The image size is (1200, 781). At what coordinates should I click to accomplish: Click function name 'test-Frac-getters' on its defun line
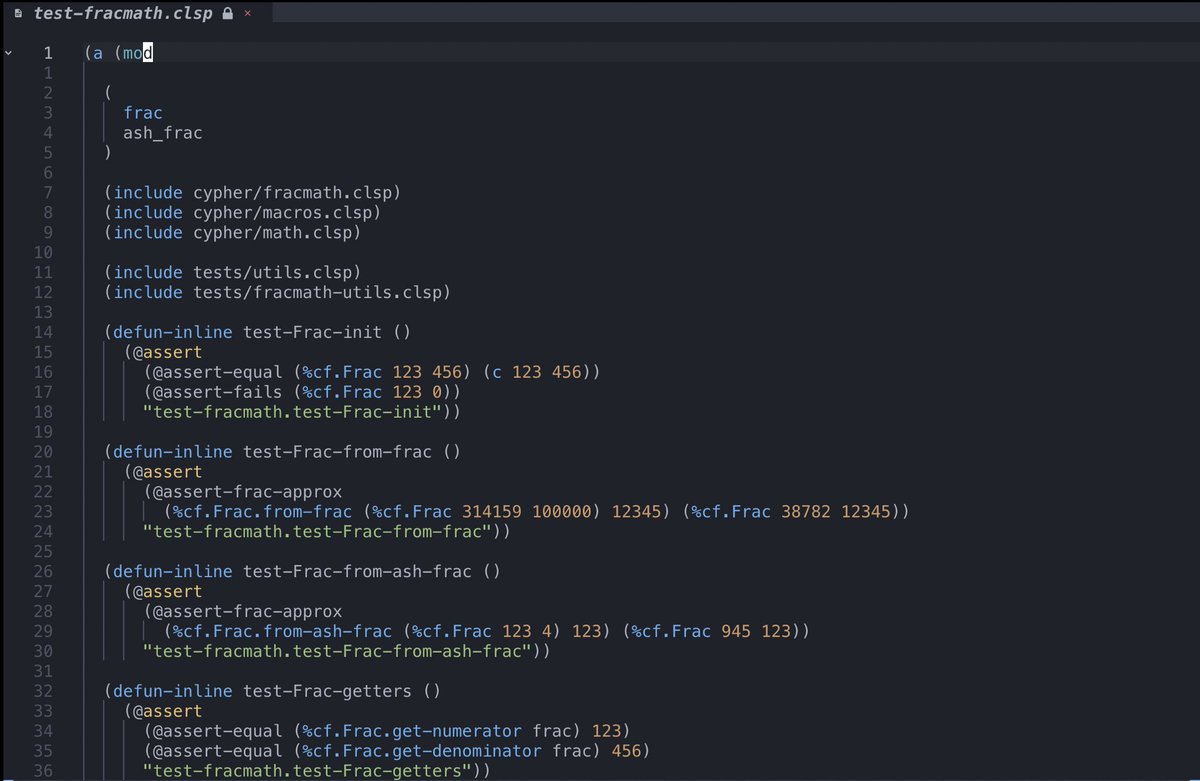point(327,690)
